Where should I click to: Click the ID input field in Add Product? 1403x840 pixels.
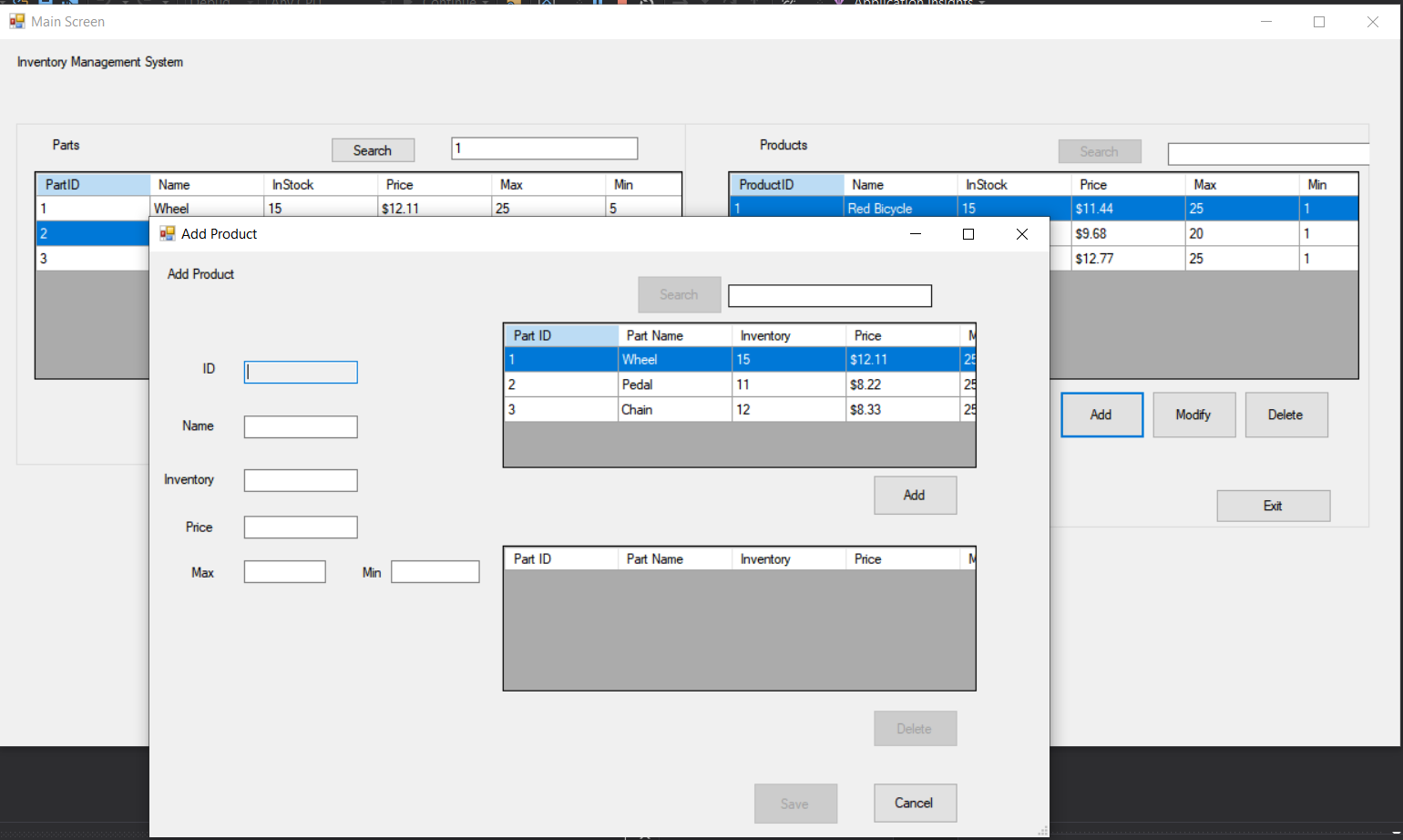301,372
